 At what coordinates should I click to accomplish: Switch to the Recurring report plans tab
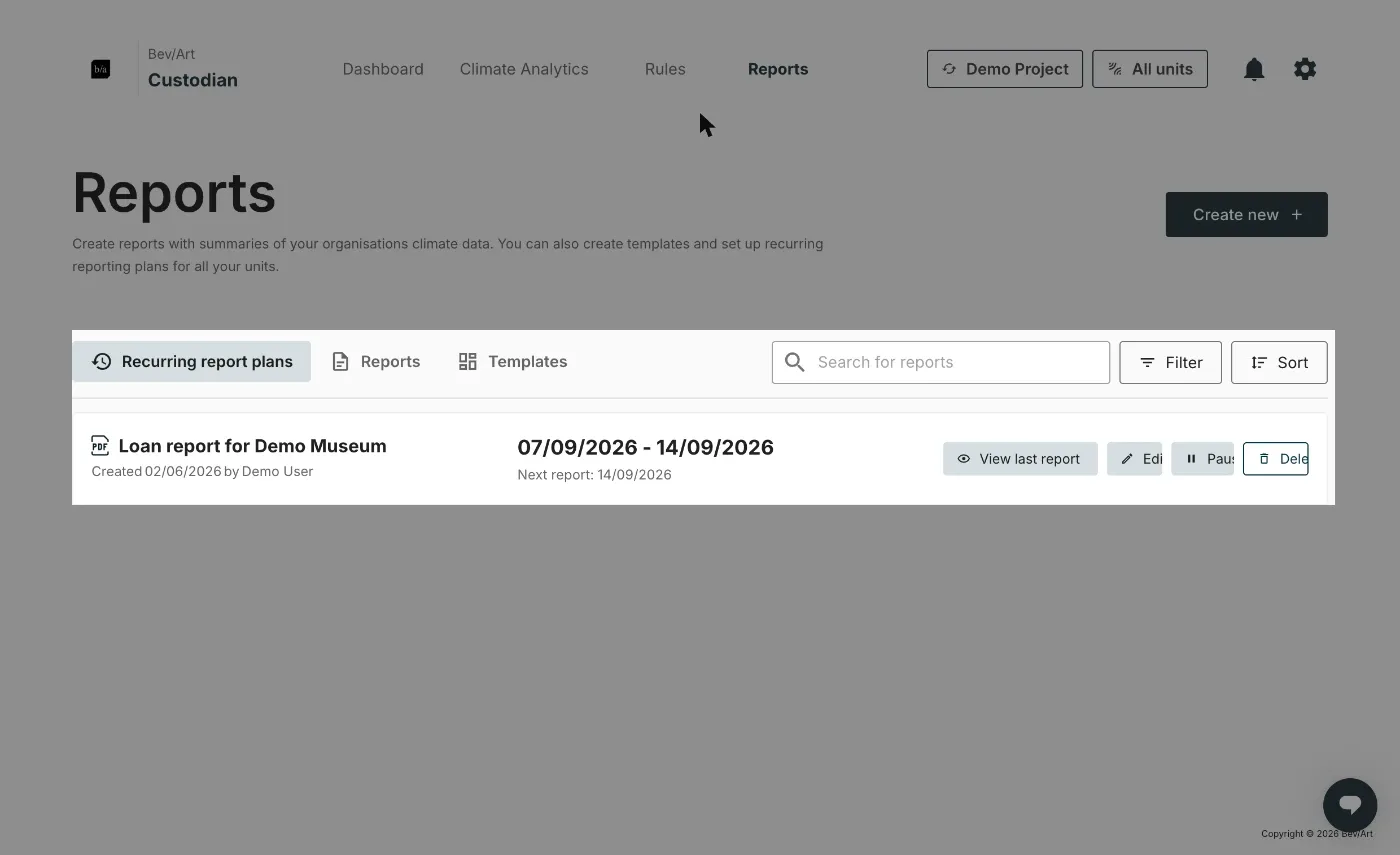coord(192,361)
